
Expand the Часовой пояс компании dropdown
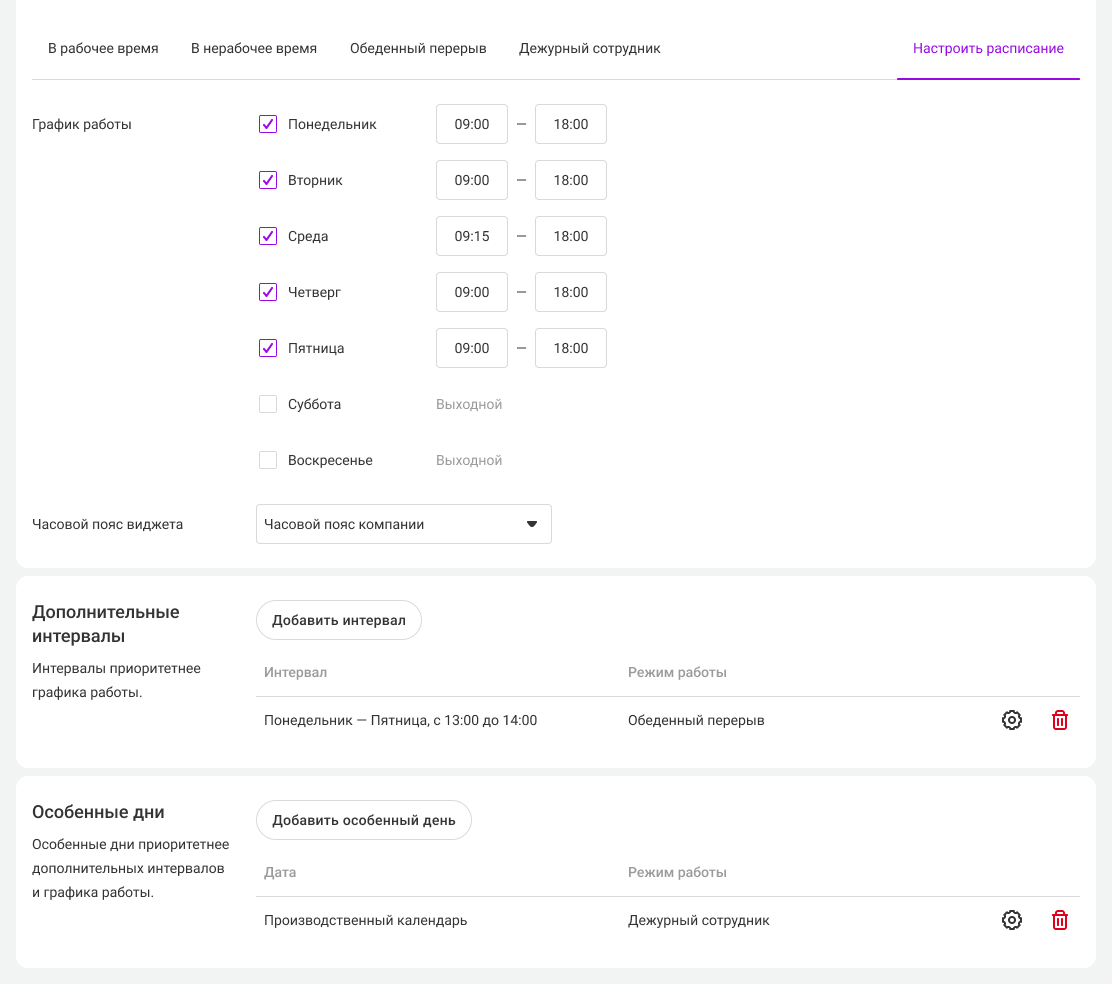[x=403, y=524]
